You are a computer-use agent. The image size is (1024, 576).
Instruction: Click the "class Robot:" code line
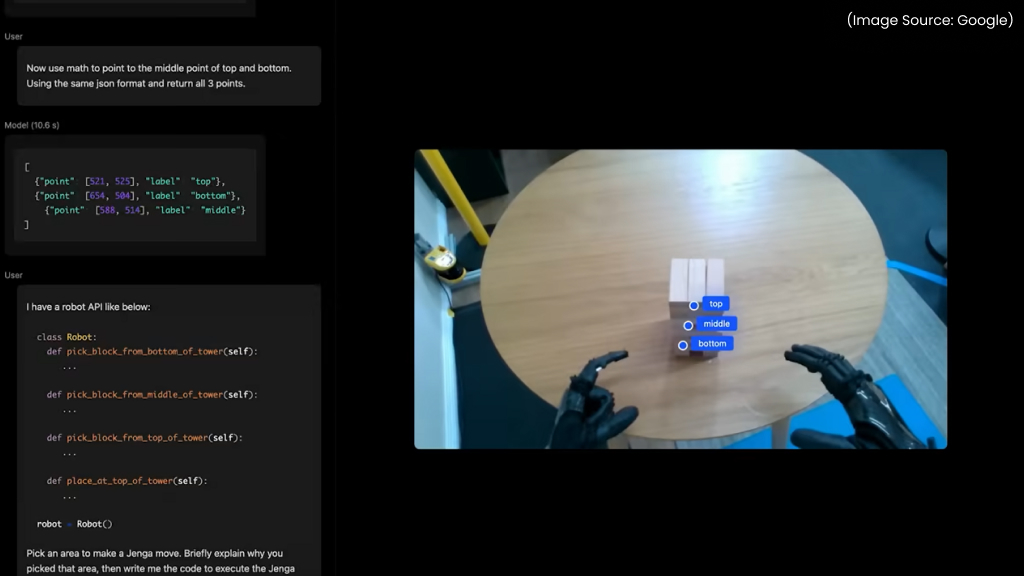pyautogui.click(x=66, y=338)
